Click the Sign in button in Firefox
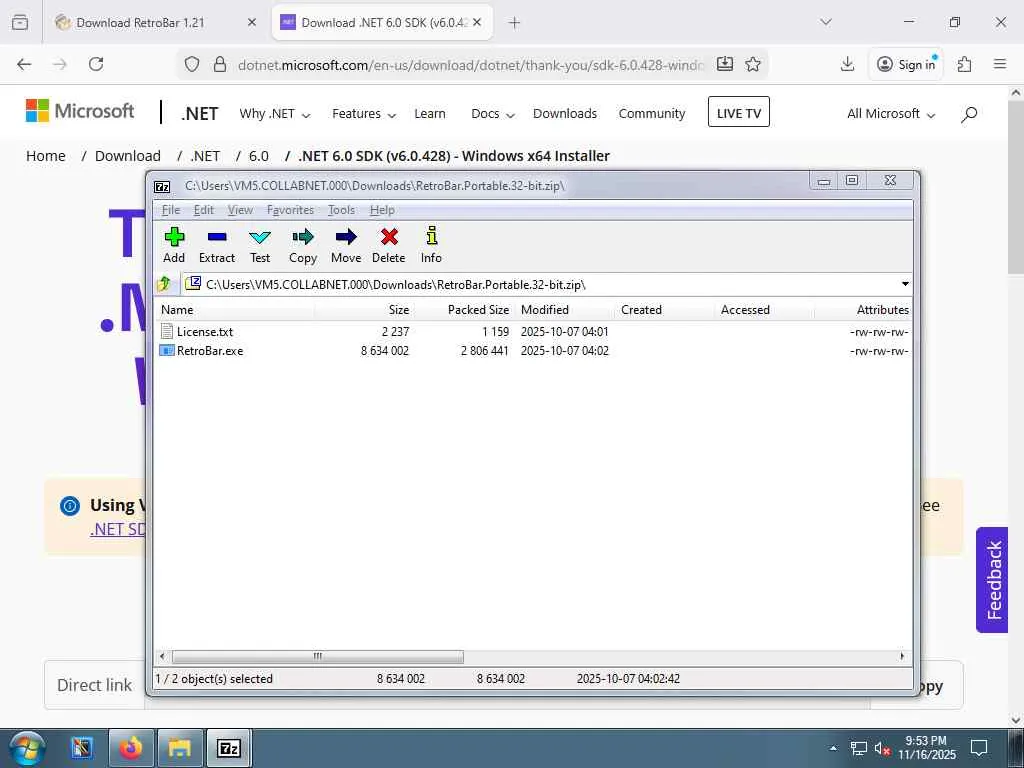 tap(906, 64)
